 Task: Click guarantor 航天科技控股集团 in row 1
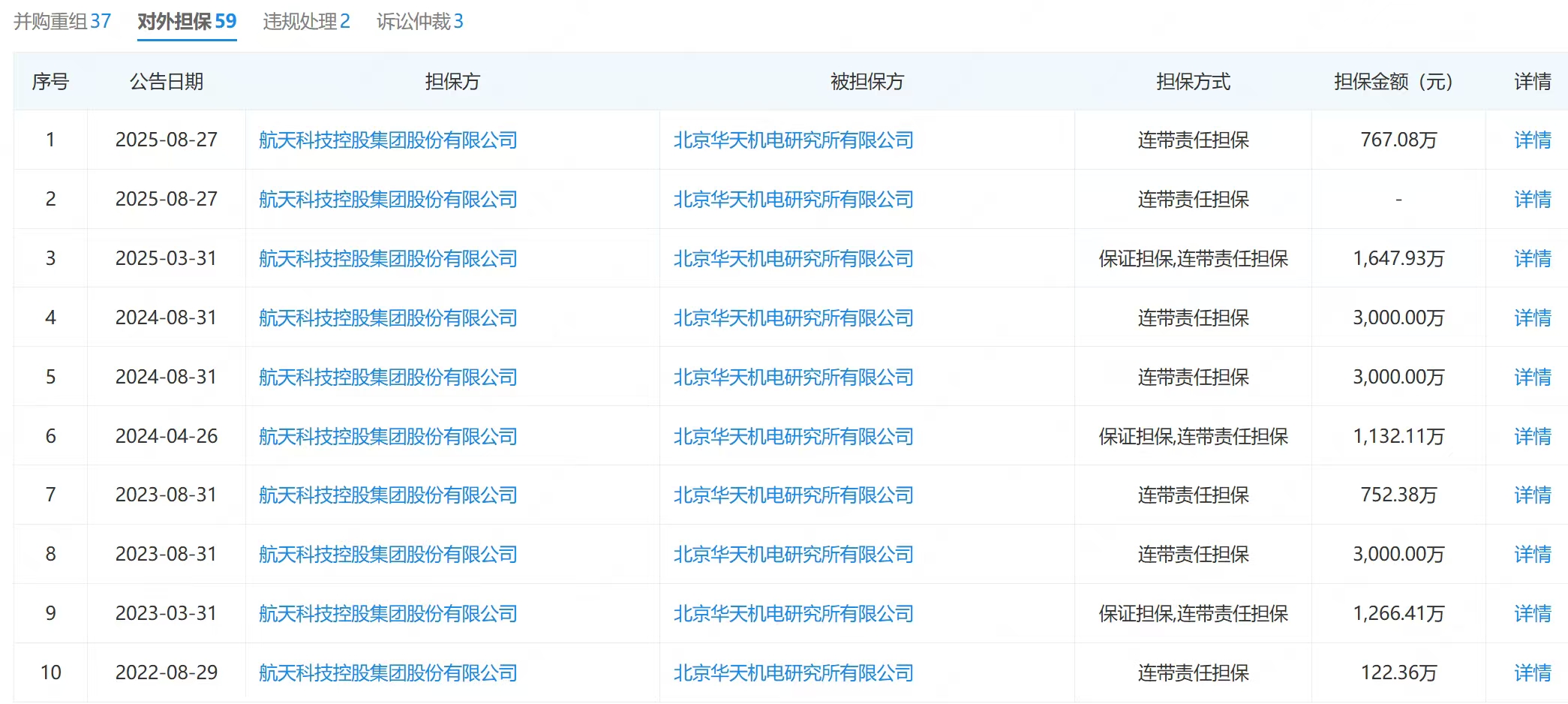388,140
